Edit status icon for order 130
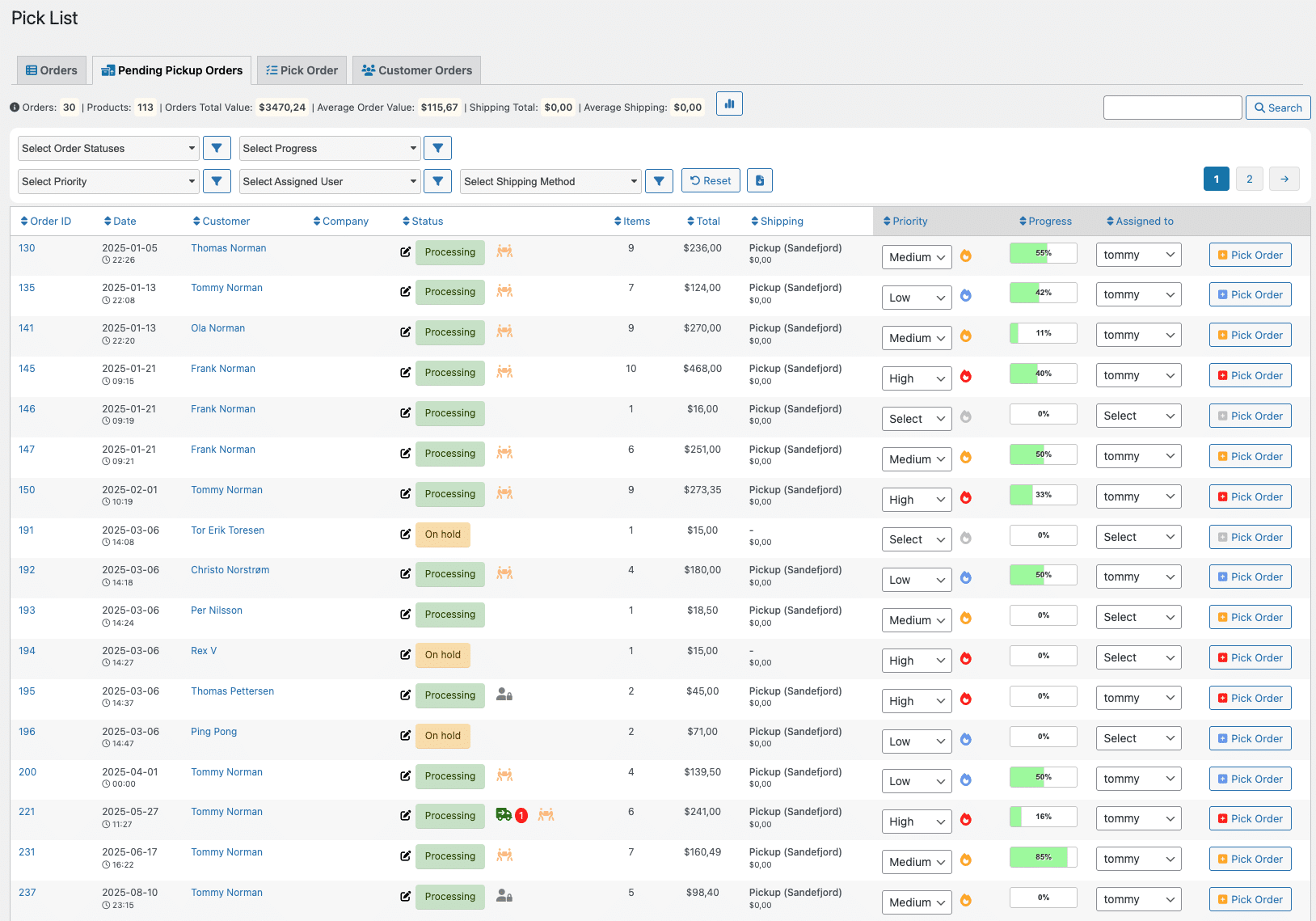The width and height of the screenshot is (1316, 921). click(406, 252)
